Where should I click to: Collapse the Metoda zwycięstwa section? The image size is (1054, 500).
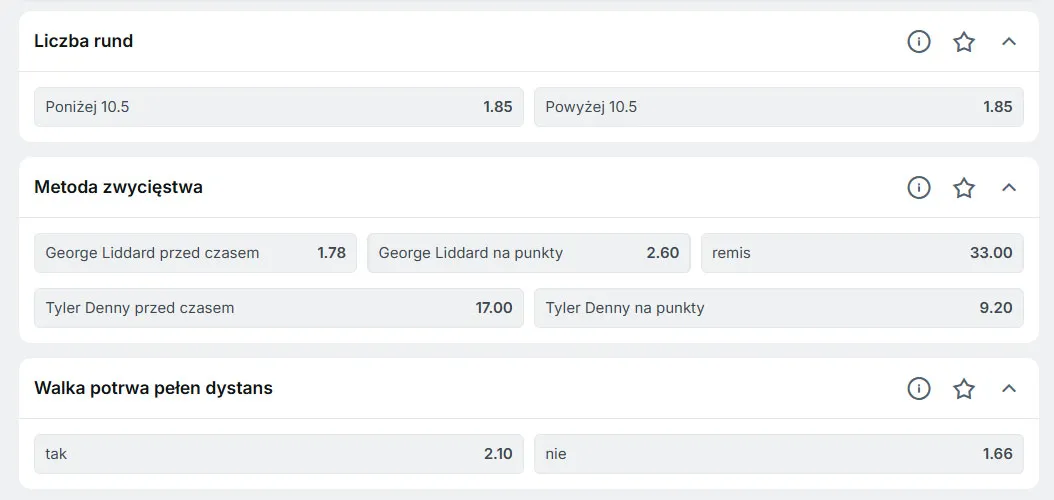pos(1009,188)
